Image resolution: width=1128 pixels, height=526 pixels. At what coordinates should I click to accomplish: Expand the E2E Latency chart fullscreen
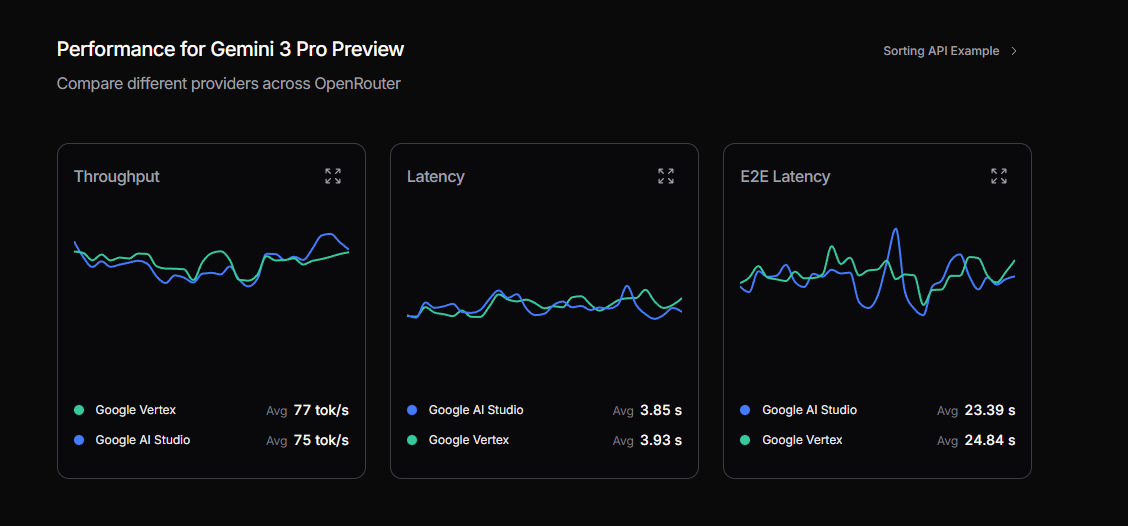(x=999, y=176)
